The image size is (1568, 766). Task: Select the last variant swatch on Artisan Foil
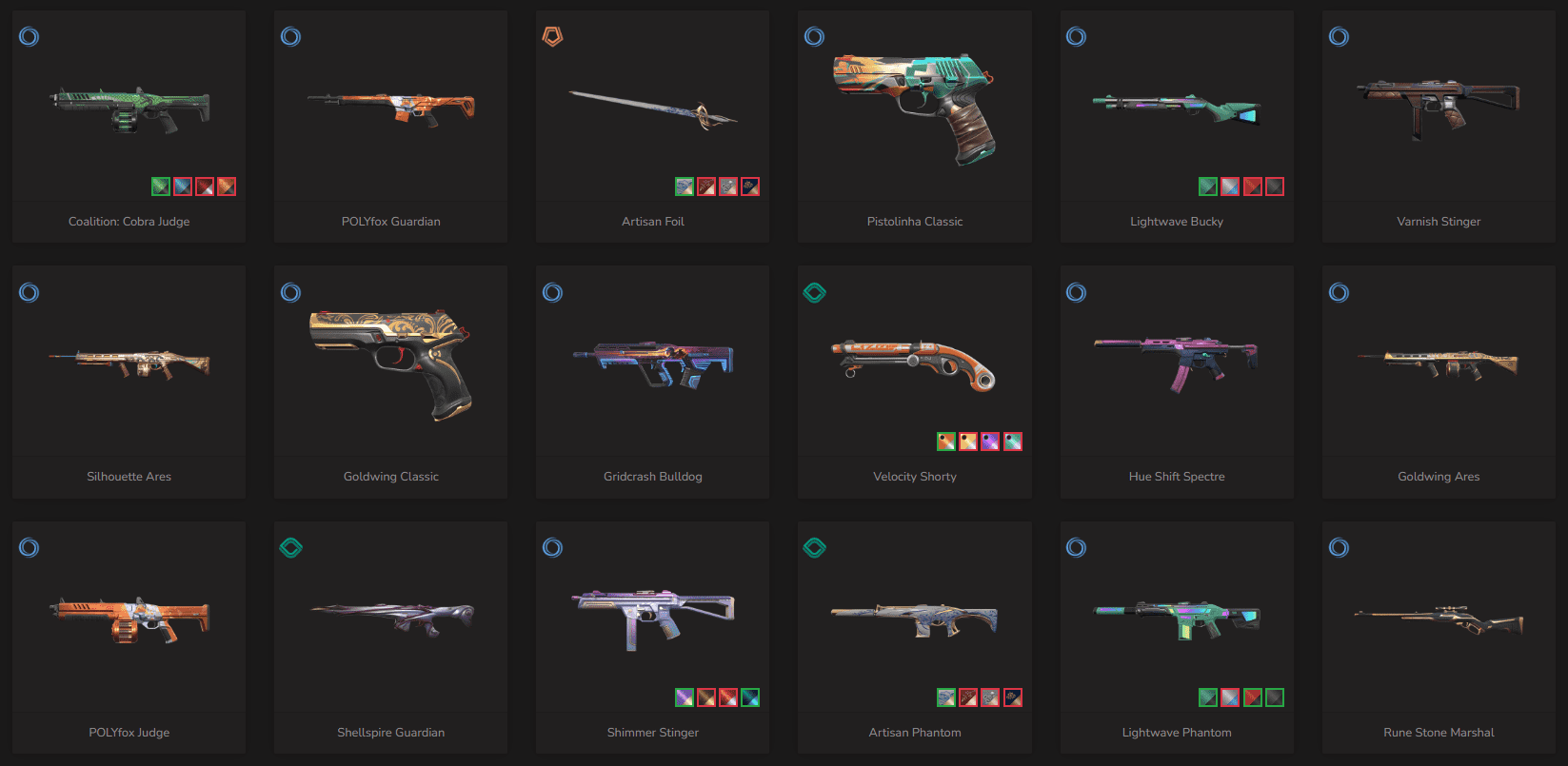750,187
